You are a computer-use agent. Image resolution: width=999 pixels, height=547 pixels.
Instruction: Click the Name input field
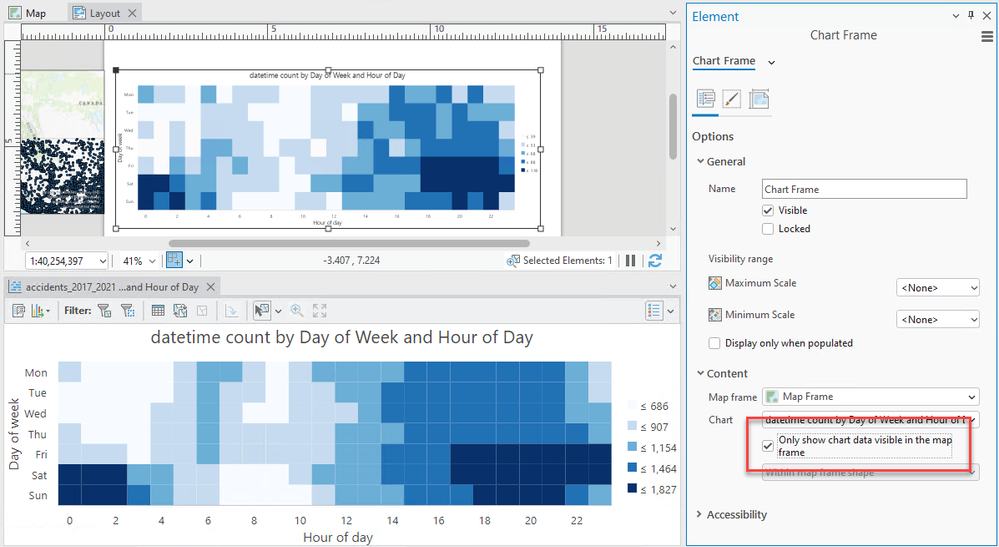click(864, 189)
